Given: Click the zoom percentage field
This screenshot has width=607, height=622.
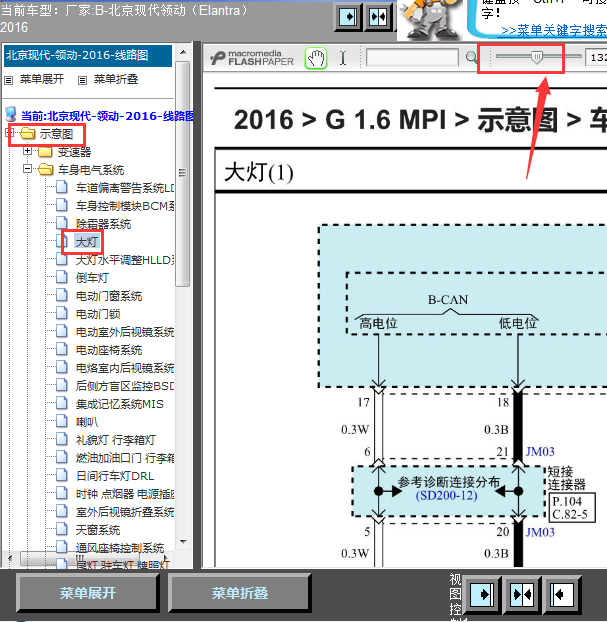Looking at the screenshot, I should point(596,58).
